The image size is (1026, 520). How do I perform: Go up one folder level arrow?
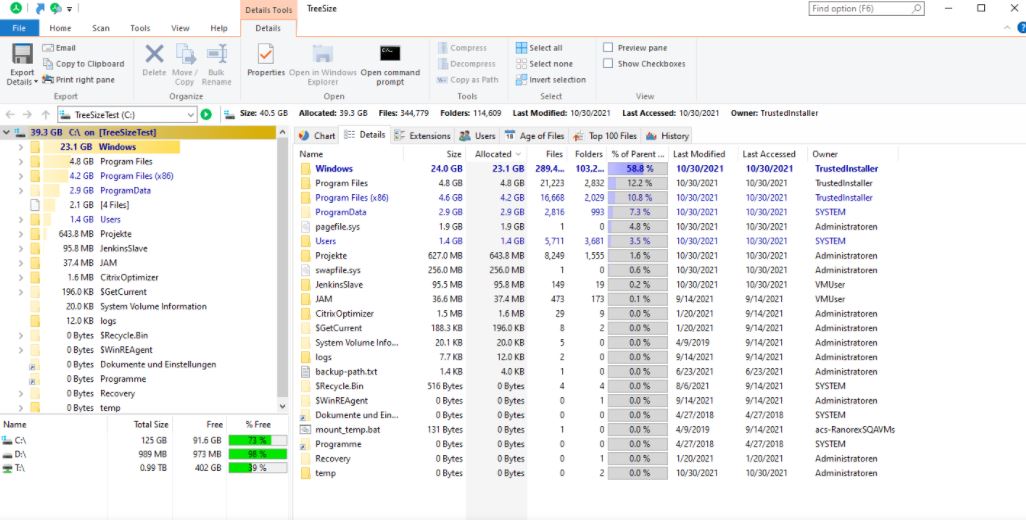[x=45, y=114]
